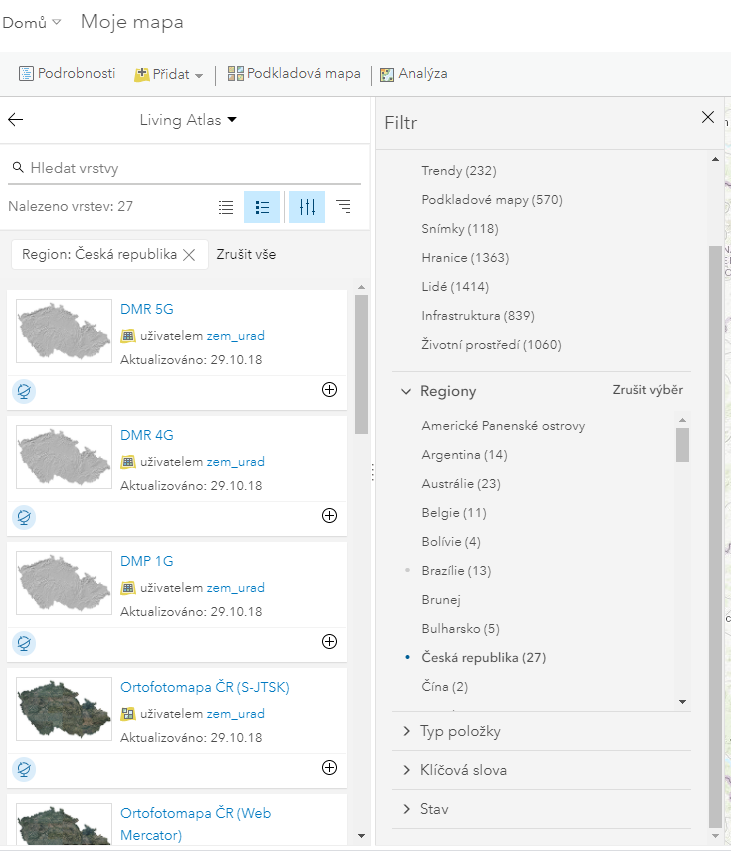Click Living Atlas badge on DMR 5G card
The height and width of the screenshot is (851, 731).
[24, 391]
